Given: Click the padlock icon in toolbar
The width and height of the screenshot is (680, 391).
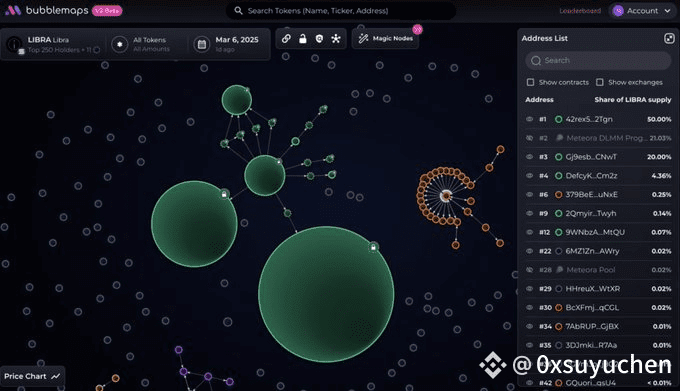Looking at the screenshot, I should coord(303,39).
